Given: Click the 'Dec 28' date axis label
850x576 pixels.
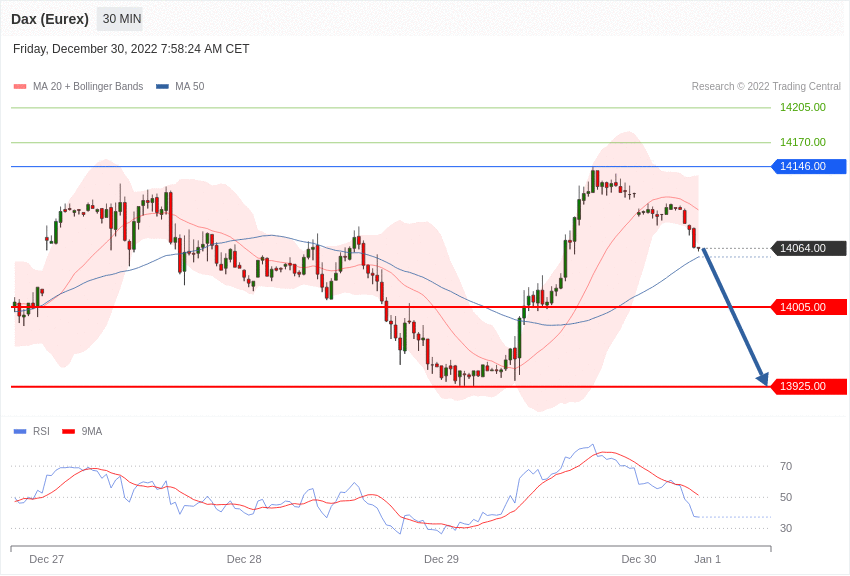Looking at the screenshot, I should tap(244, 560).
